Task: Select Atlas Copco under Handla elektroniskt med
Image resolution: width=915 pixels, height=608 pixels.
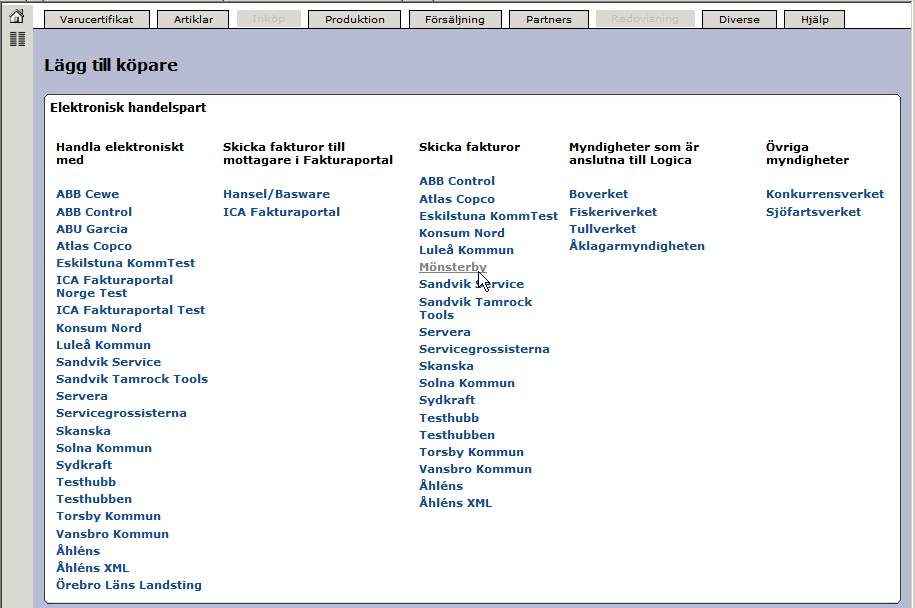Action: pos(94,246)
